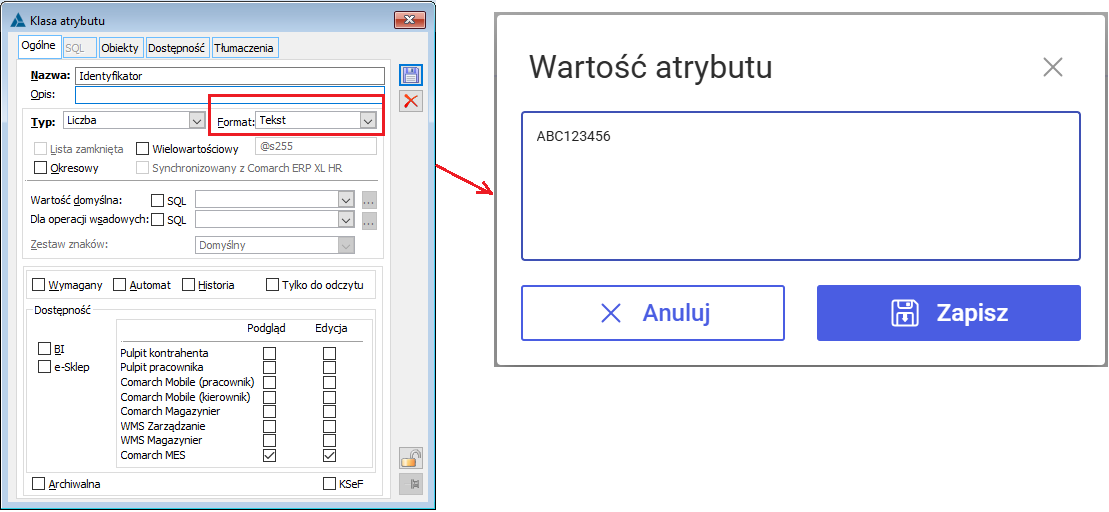Close the Klasa atrybutu window
1109x512 pixels.
[410, 21]
